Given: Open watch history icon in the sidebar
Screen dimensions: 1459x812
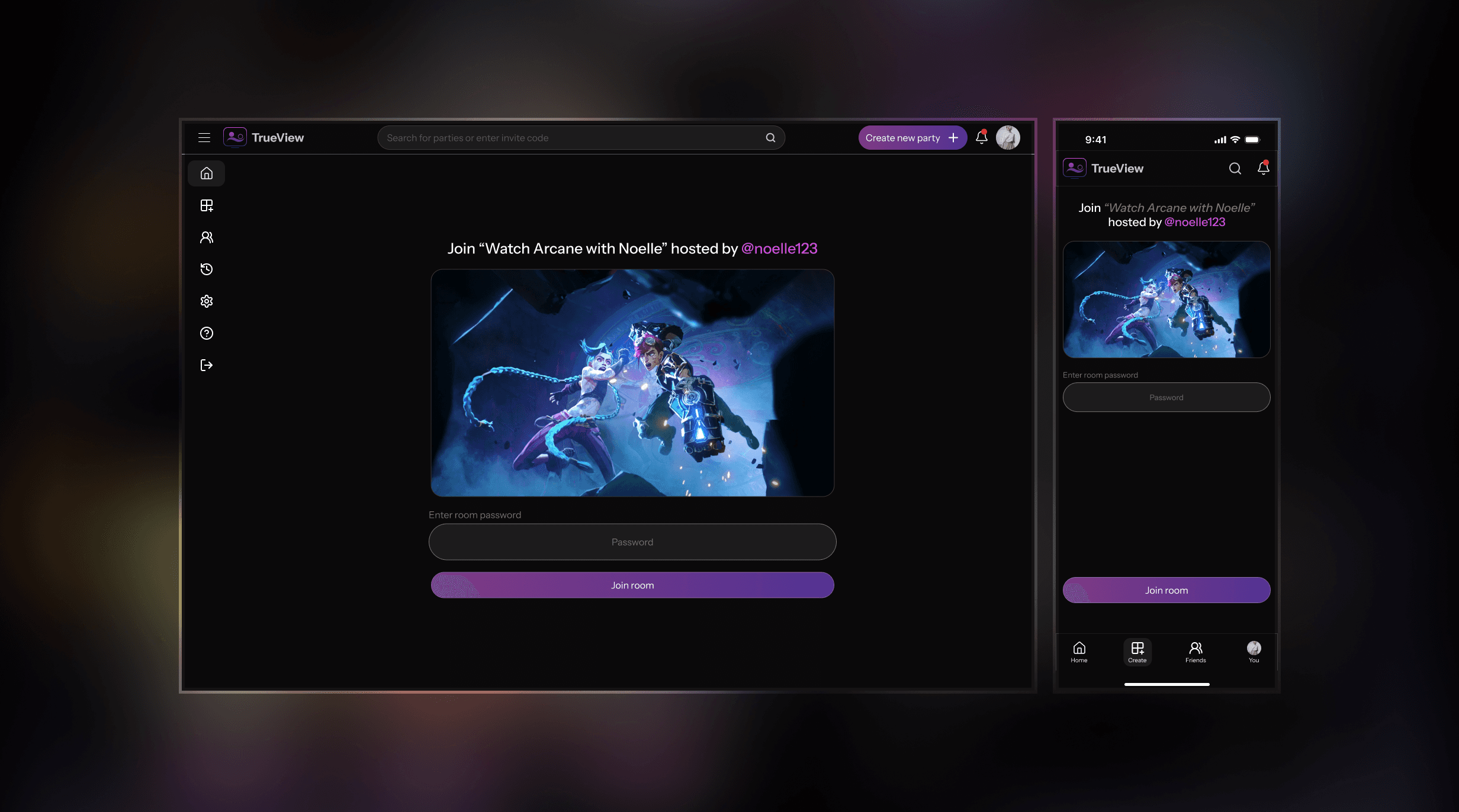Looking at the screenshot, I should [207, 269].
